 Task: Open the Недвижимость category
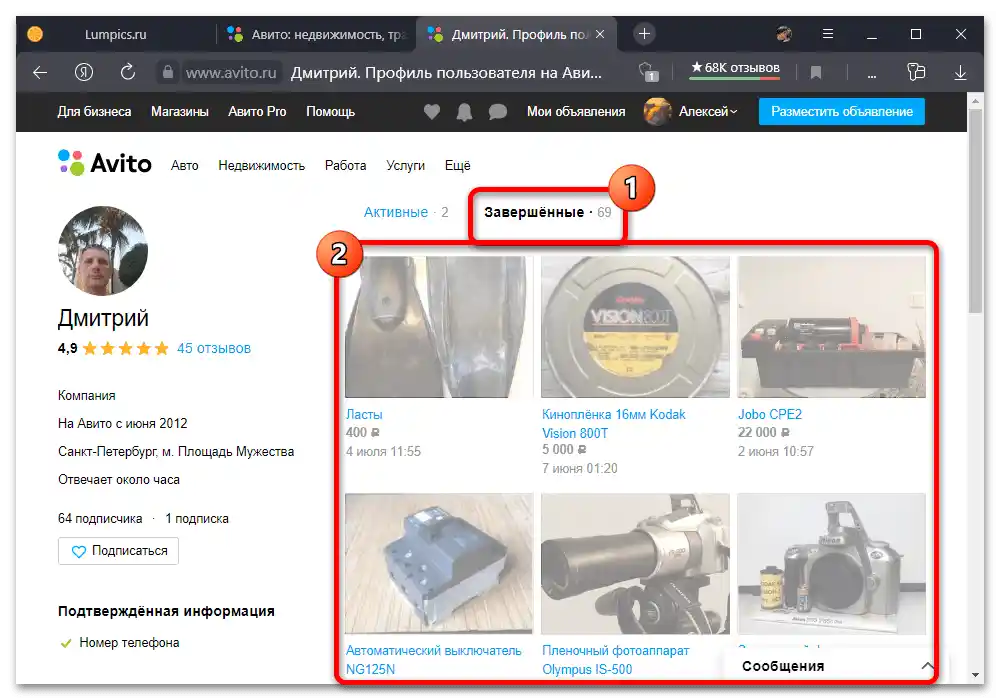pyautogui.click(x=261, y=166)
